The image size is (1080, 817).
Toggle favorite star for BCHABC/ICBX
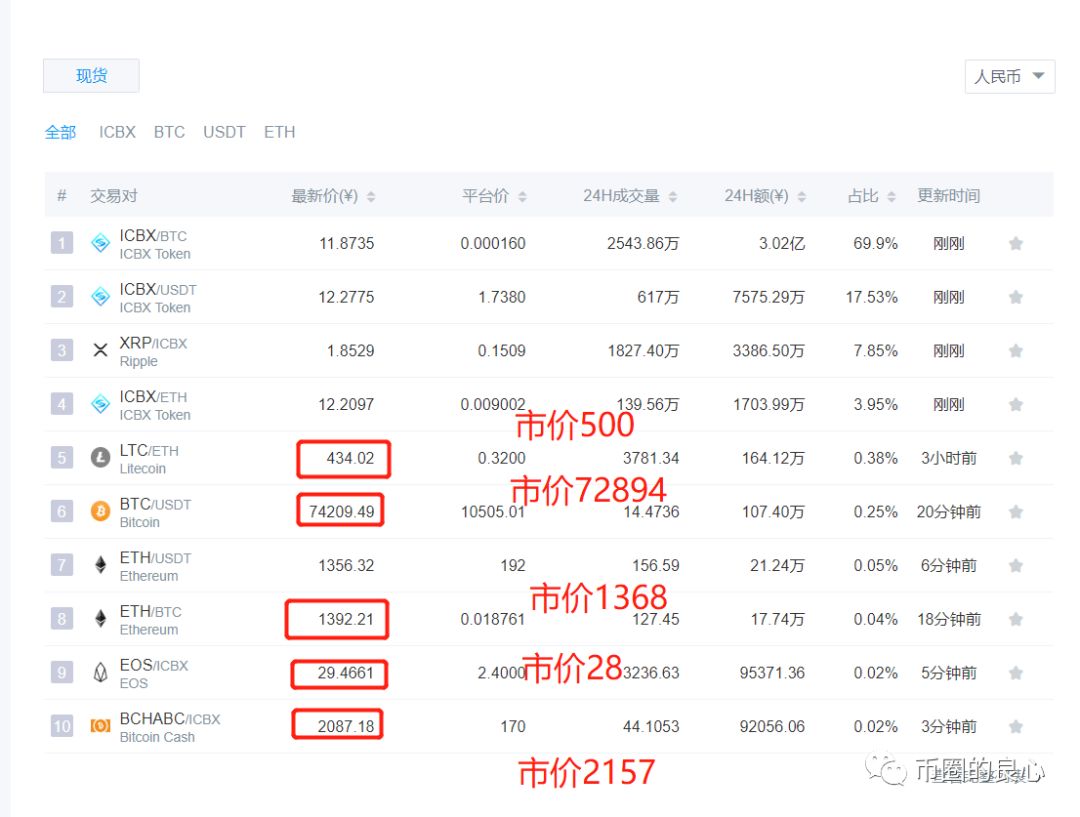1015,727
